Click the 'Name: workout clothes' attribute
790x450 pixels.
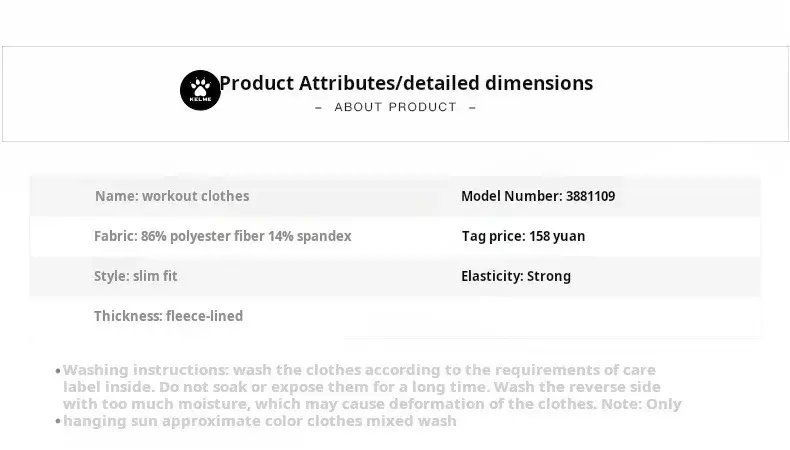(172, 196)
